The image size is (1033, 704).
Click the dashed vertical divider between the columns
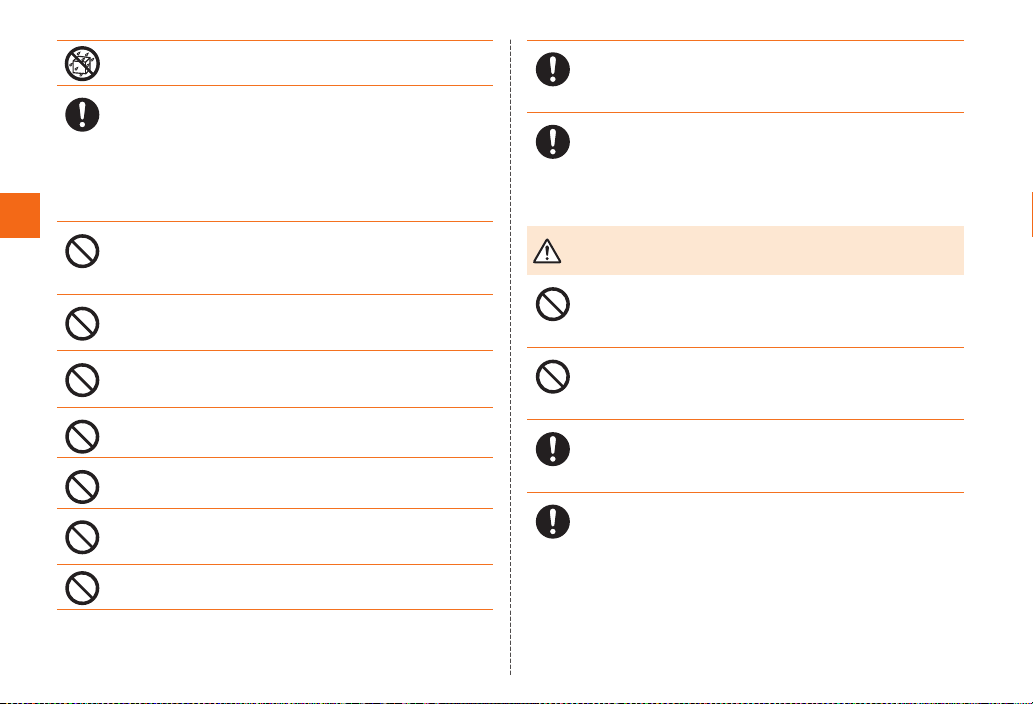click(511, 357)
